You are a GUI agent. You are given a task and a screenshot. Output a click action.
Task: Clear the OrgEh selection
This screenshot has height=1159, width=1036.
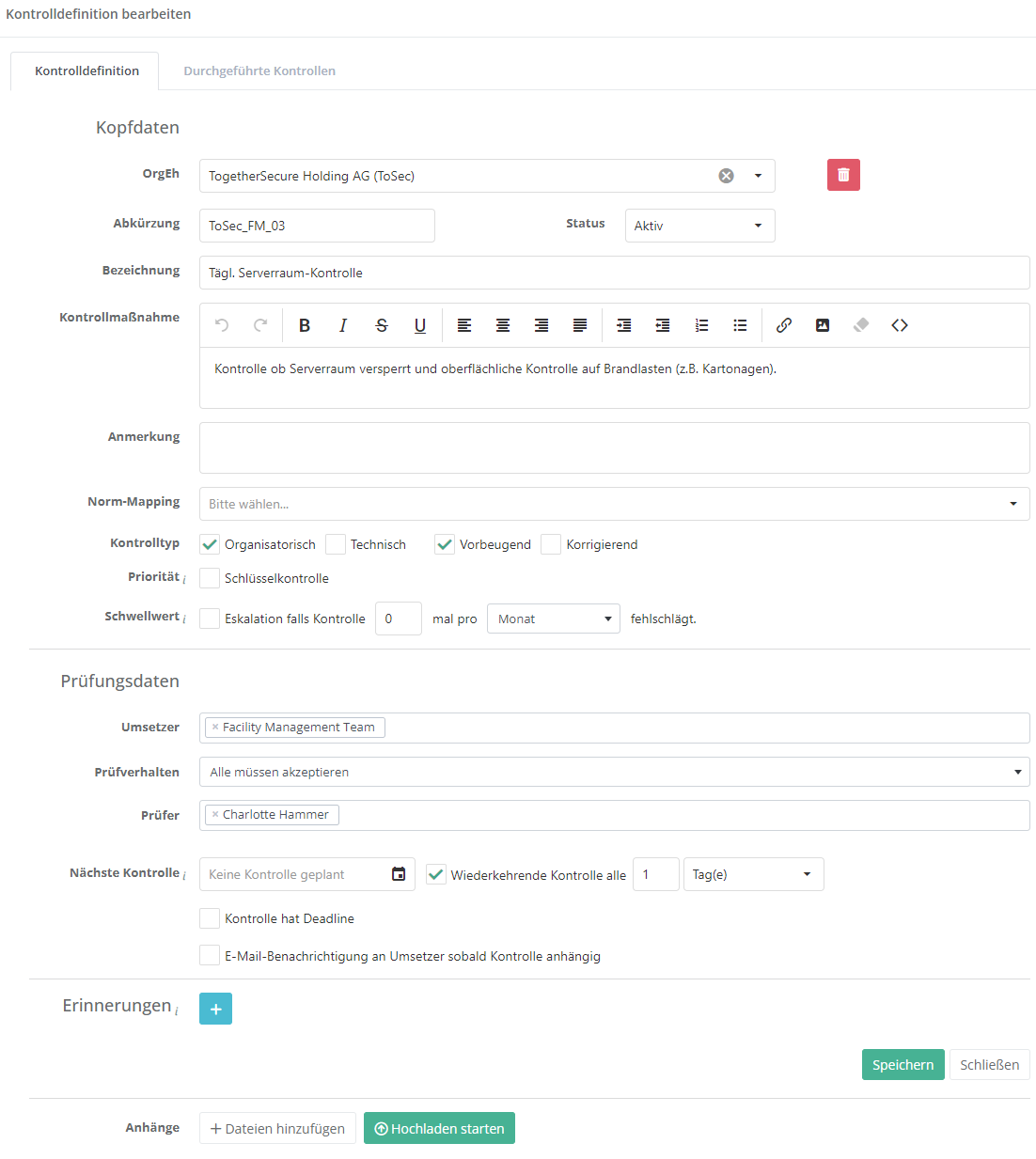726,176
